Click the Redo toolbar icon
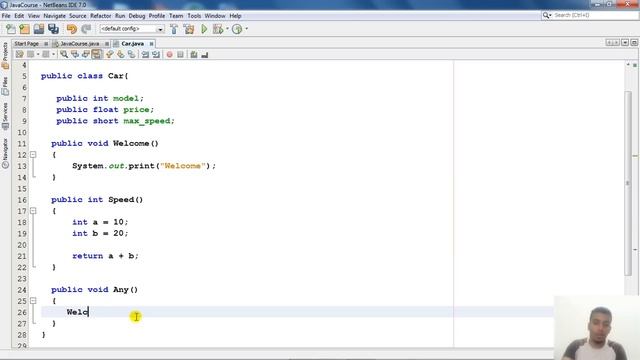 click(86, 29)
